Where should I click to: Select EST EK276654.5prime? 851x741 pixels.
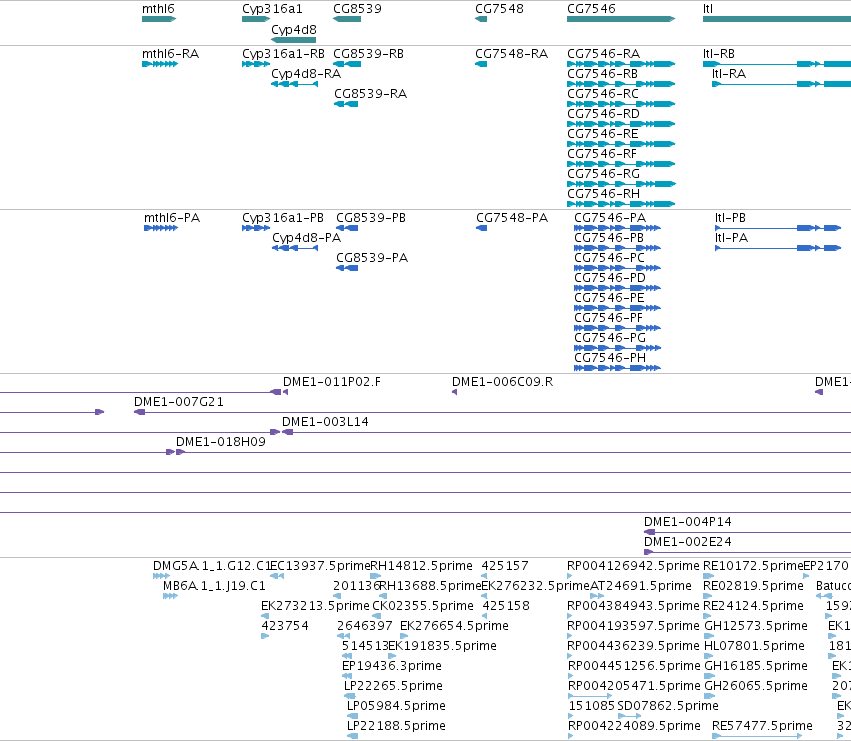(x=404, y=636)
